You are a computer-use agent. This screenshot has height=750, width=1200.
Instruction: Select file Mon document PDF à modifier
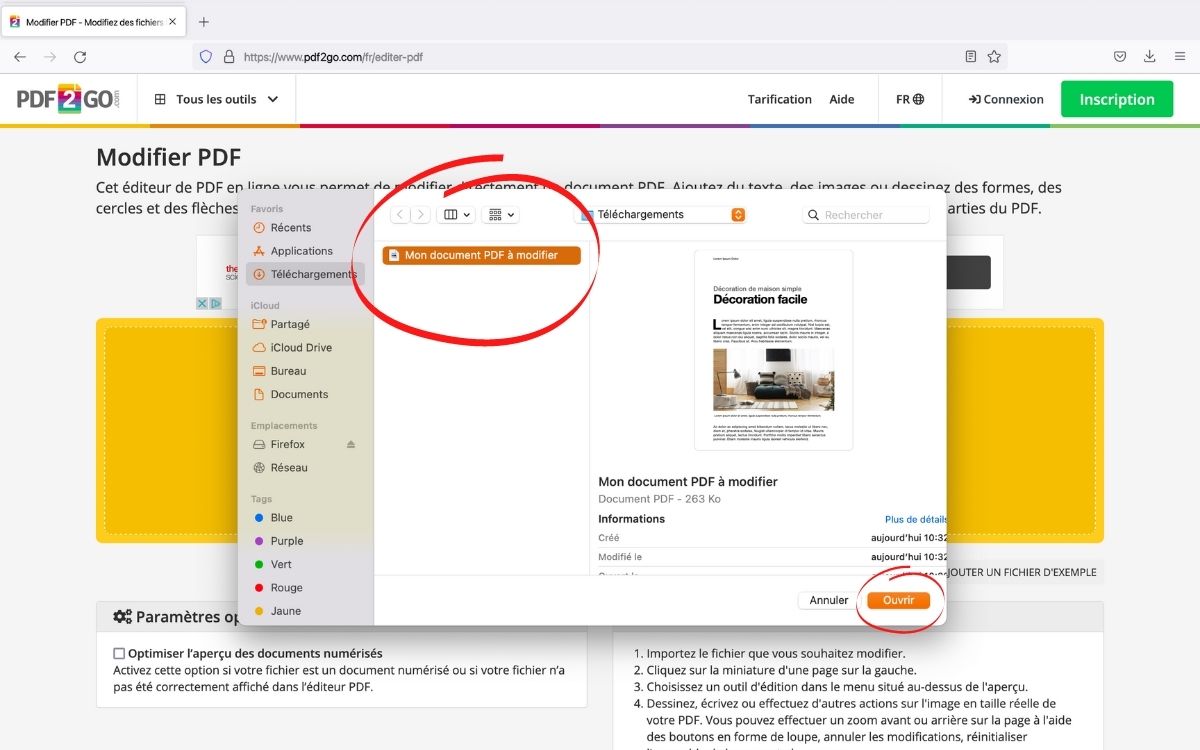tap(482, 255)
